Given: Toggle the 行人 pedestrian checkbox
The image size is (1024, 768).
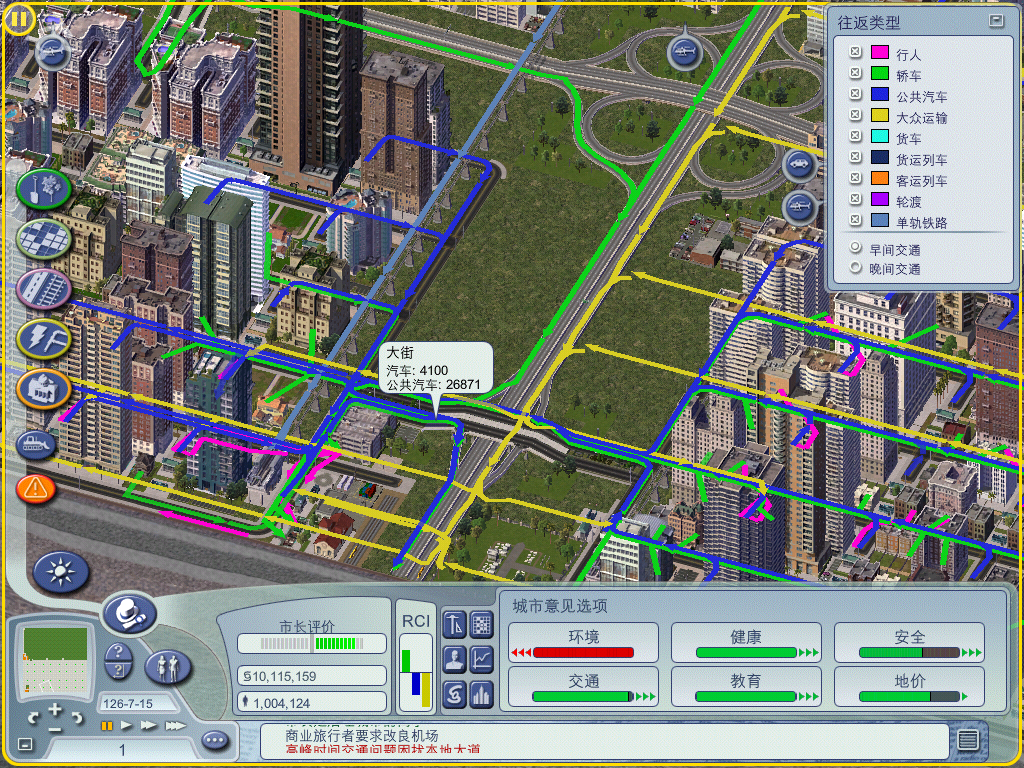Looking at the screenshot, I should [855, 52].
